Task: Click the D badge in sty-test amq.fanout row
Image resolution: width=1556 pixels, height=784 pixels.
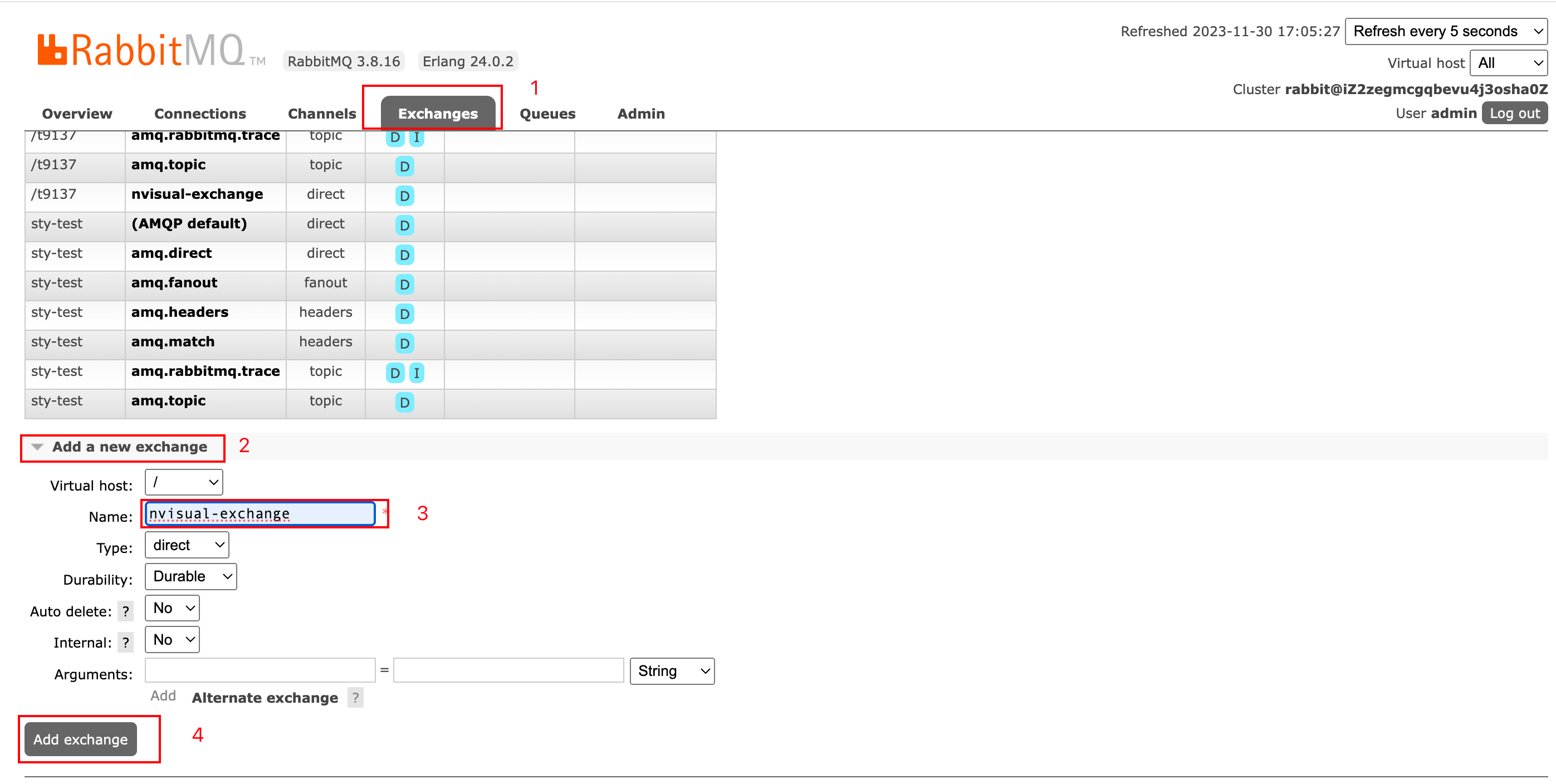Action: coord(404,284)
